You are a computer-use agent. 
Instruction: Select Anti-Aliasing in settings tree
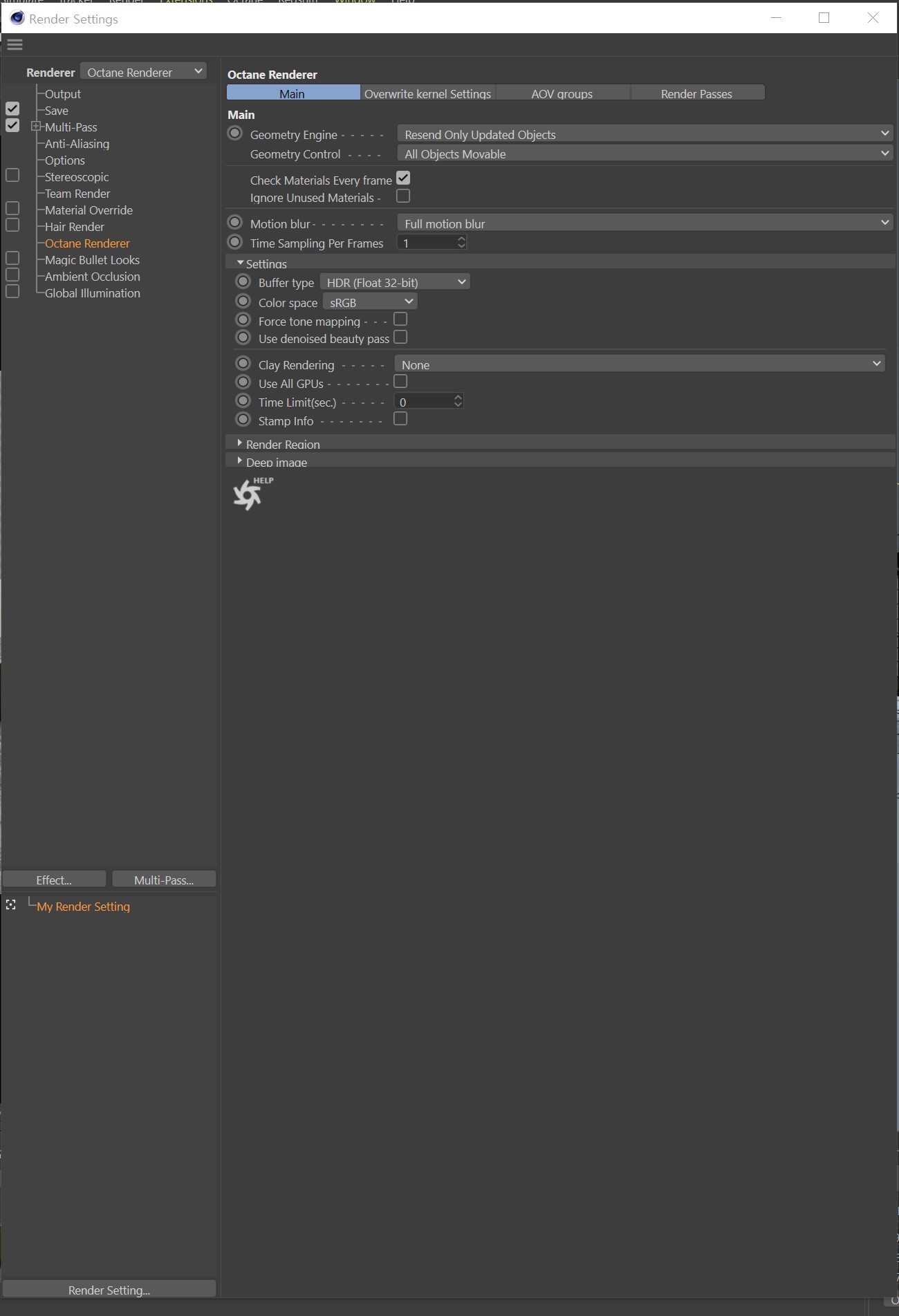coord(77,144)
